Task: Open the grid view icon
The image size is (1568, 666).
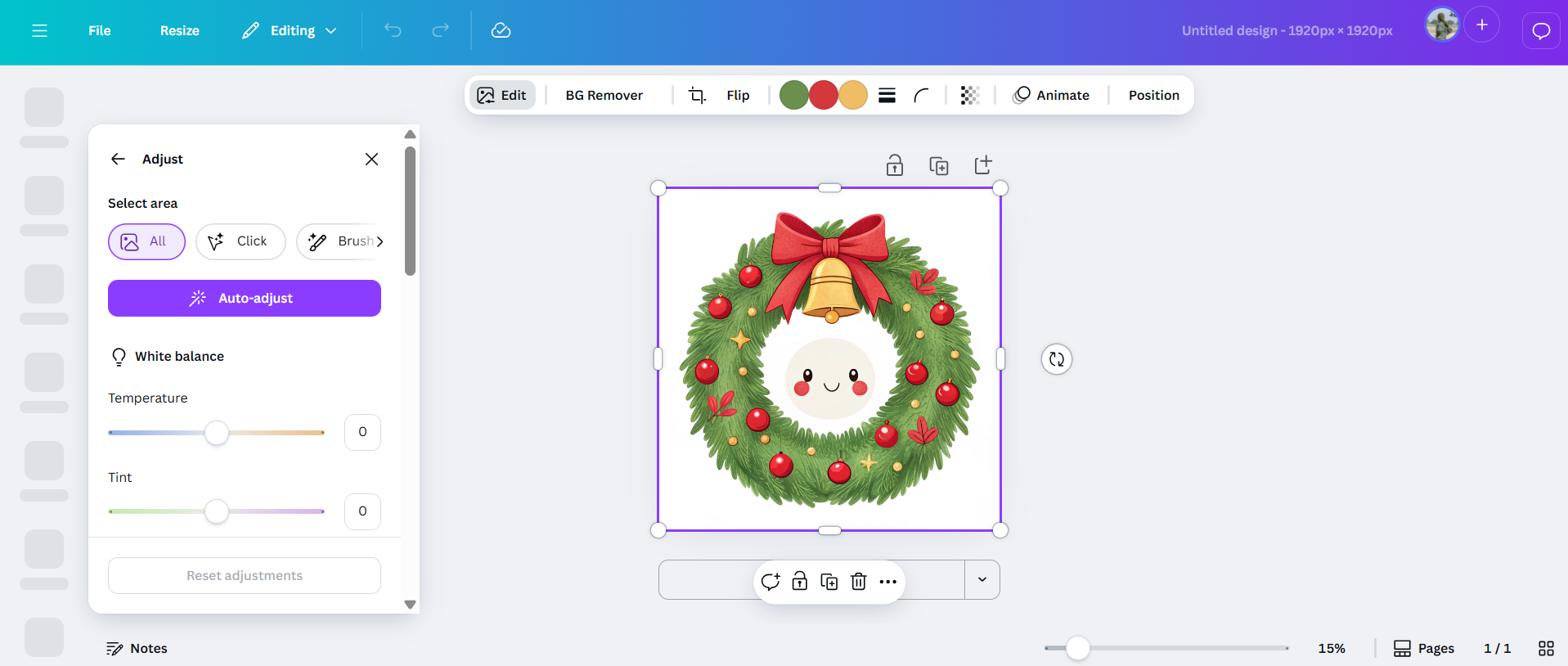Action: click(x=1546, y=648)
